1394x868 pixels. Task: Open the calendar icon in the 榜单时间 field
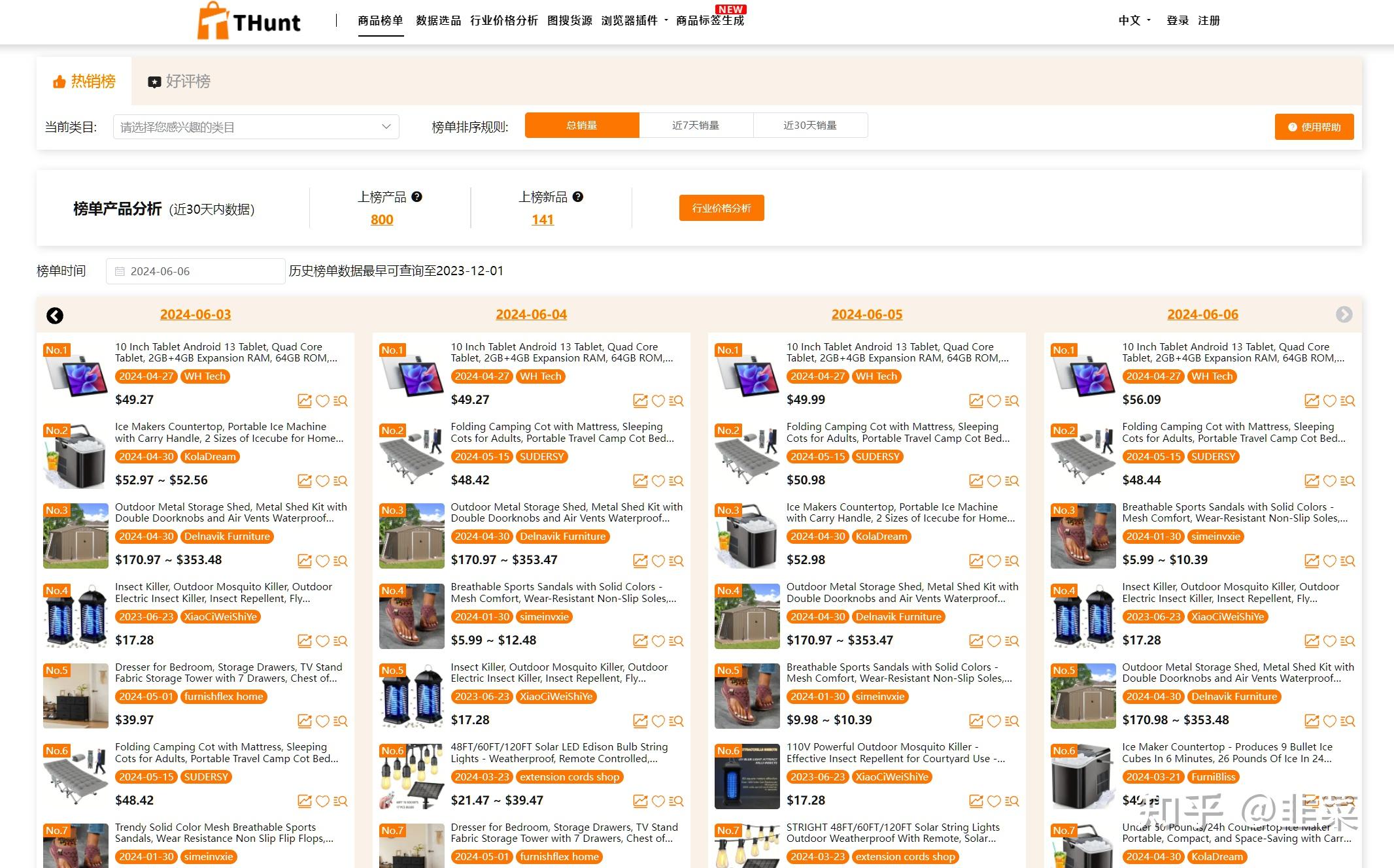tap(120, 271)
